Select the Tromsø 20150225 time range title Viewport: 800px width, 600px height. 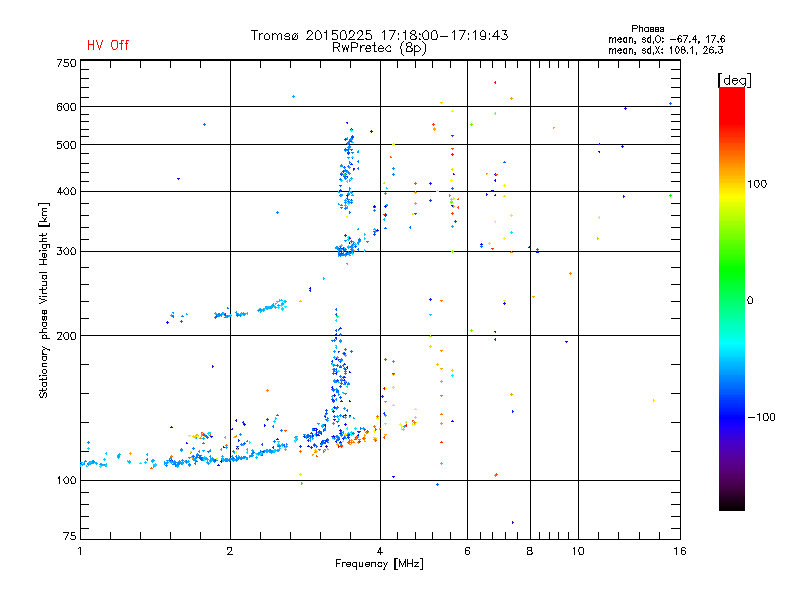tap(379, 35)
